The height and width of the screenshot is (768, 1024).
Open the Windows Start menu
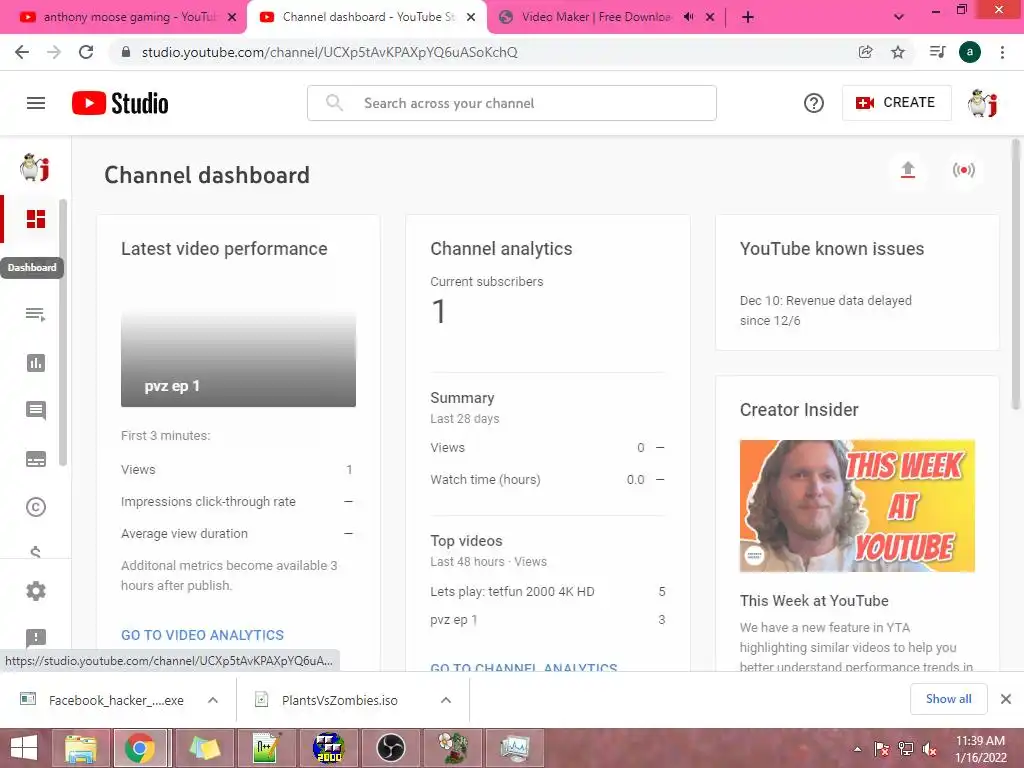click(25, 748)
